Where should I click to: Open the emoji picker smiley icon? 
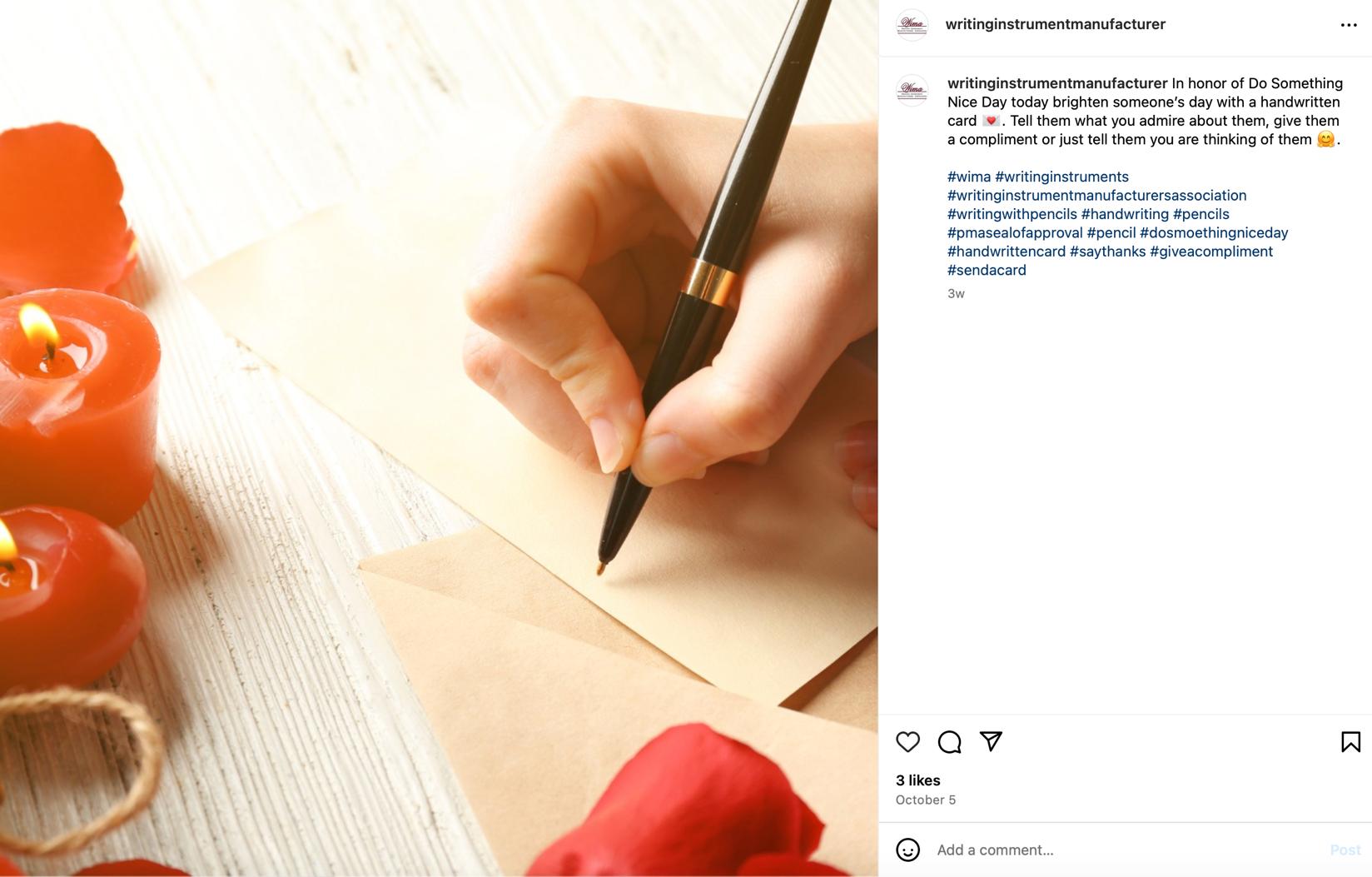pyautogui.click(x=907, y=850)
